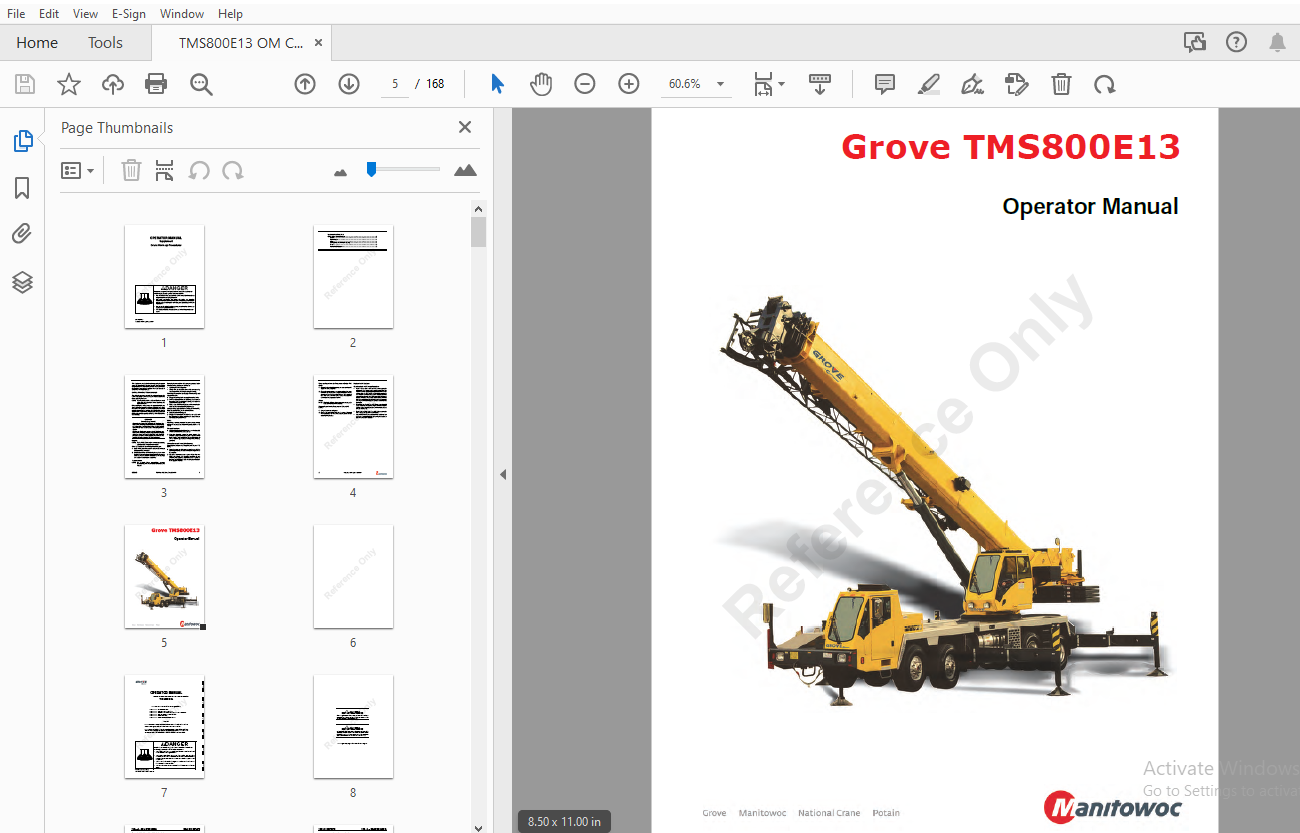Bookmark file with star icon
The image size is (1300, 833).
pyautogui.click(x=69, y=84)
